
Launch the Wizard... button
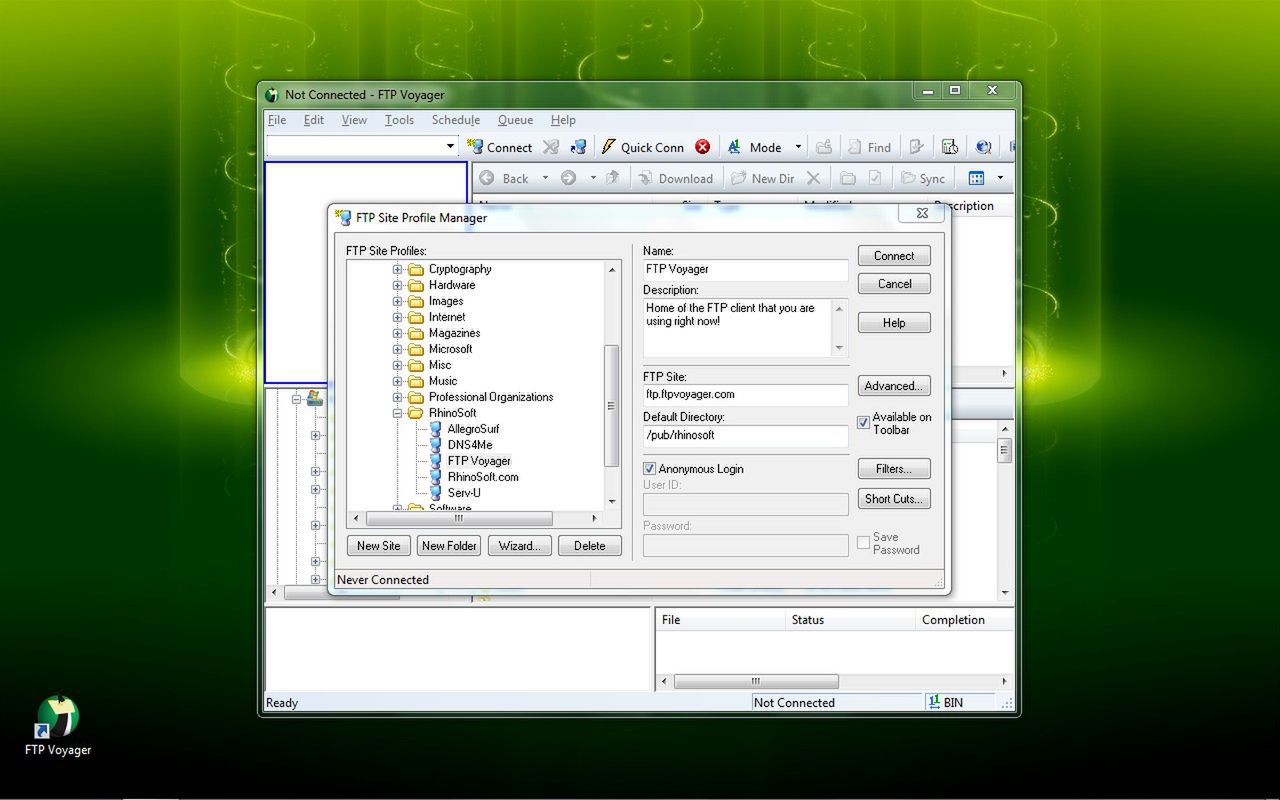[520, 546]
